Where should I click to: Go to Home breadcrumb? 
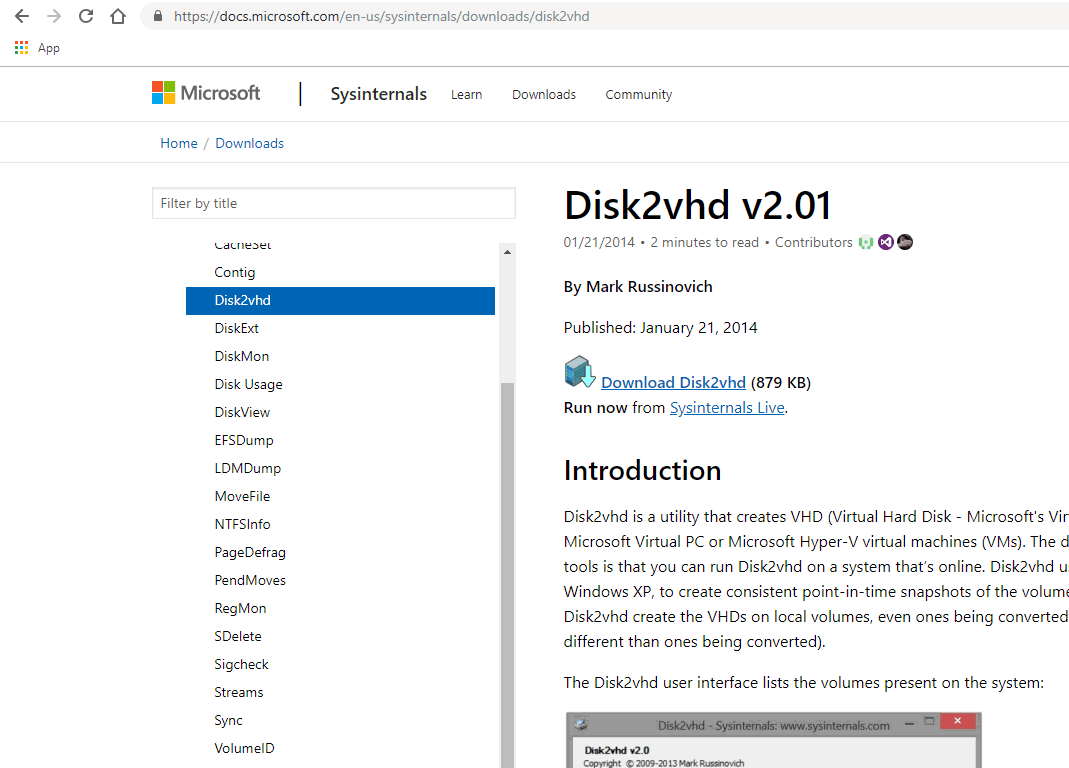point(179,143)
